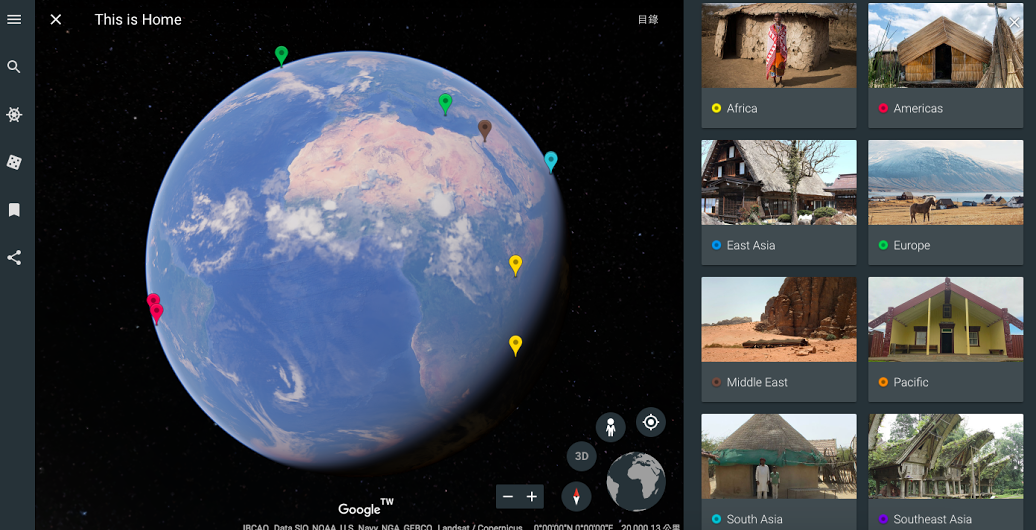Click the lower red Americas pin

(157, 313)
